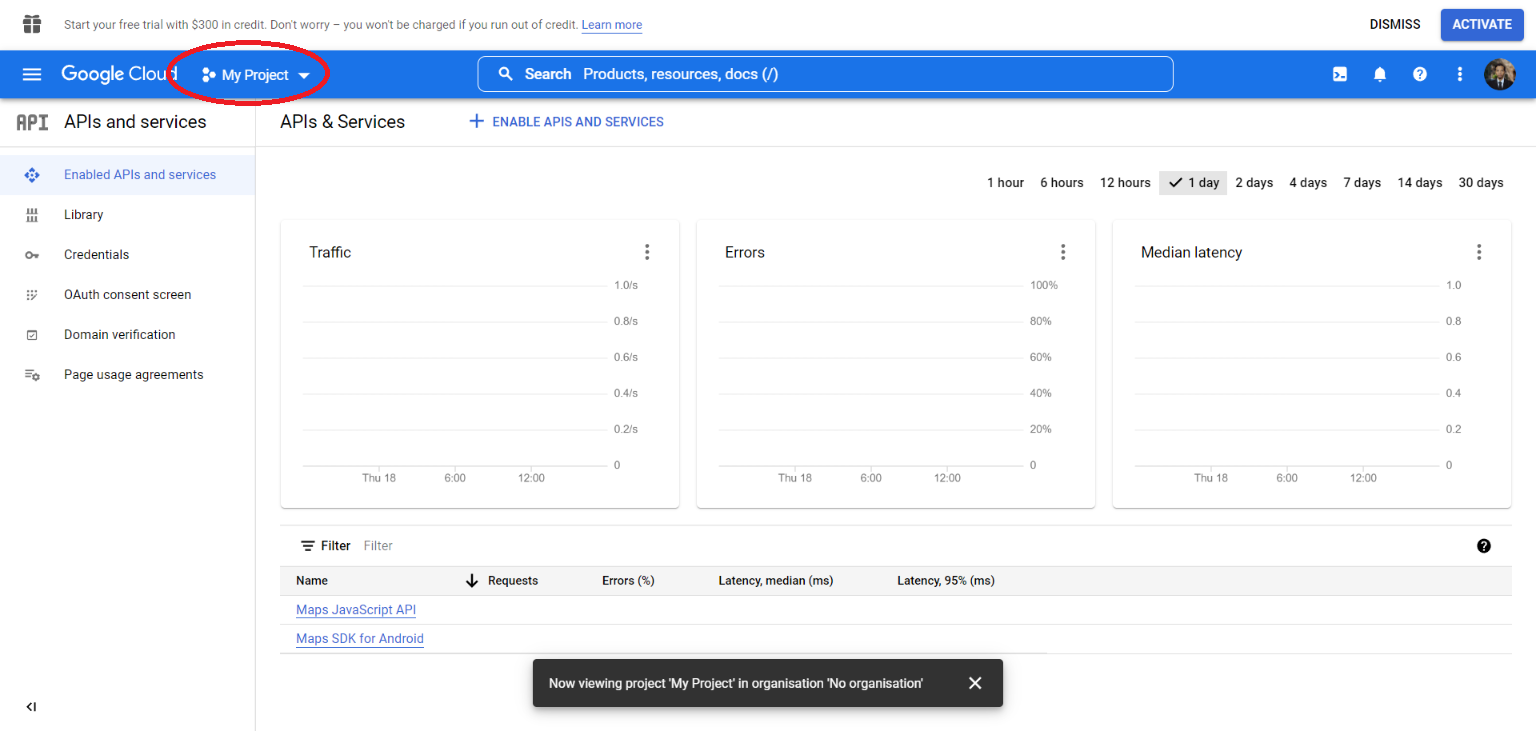1536x731 pixels.
Task: Open the Maps JavaScript API link
Action: click(x=356, y=610)
